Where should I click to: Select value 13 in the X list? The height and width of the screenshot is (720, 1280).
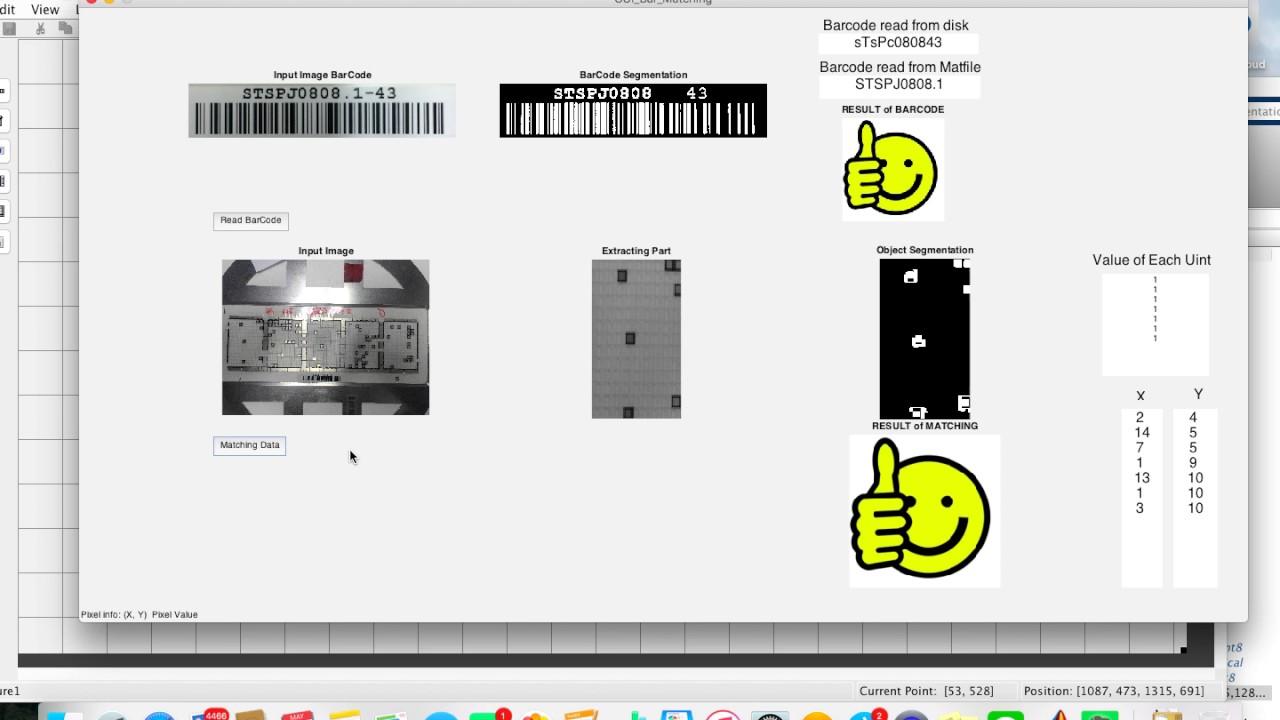(1142, 478)
